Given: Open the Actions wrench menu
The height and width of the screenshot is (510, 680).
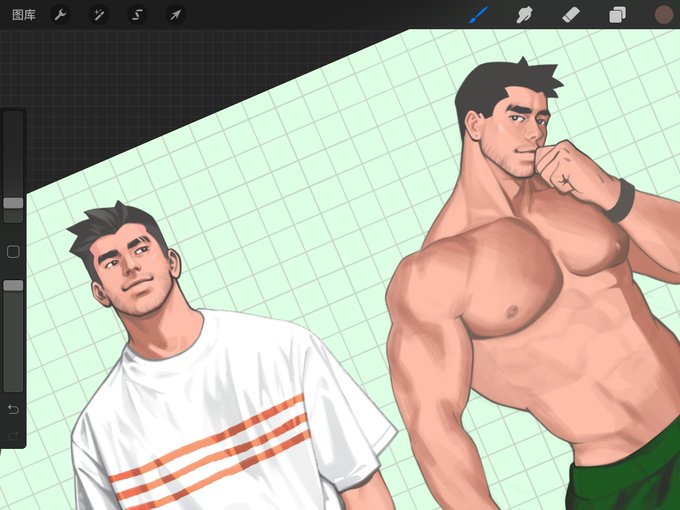Looking at the screenshot, I should [60, 15].
